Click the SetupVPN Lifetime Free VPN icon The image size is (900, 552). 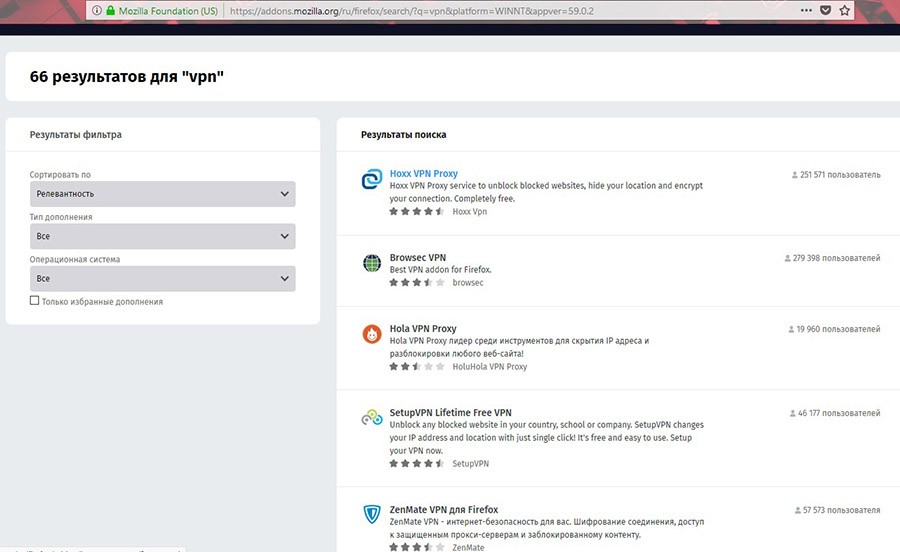371,418
